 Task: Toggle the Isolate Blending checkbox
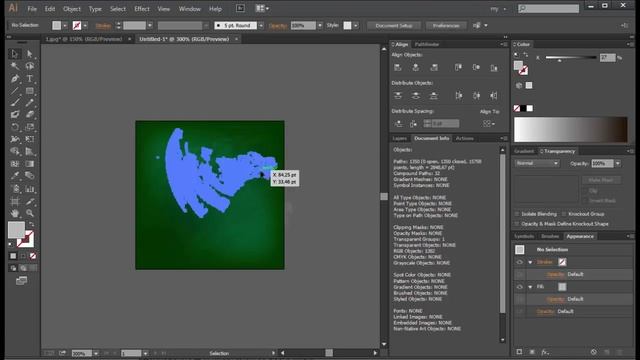517,214
